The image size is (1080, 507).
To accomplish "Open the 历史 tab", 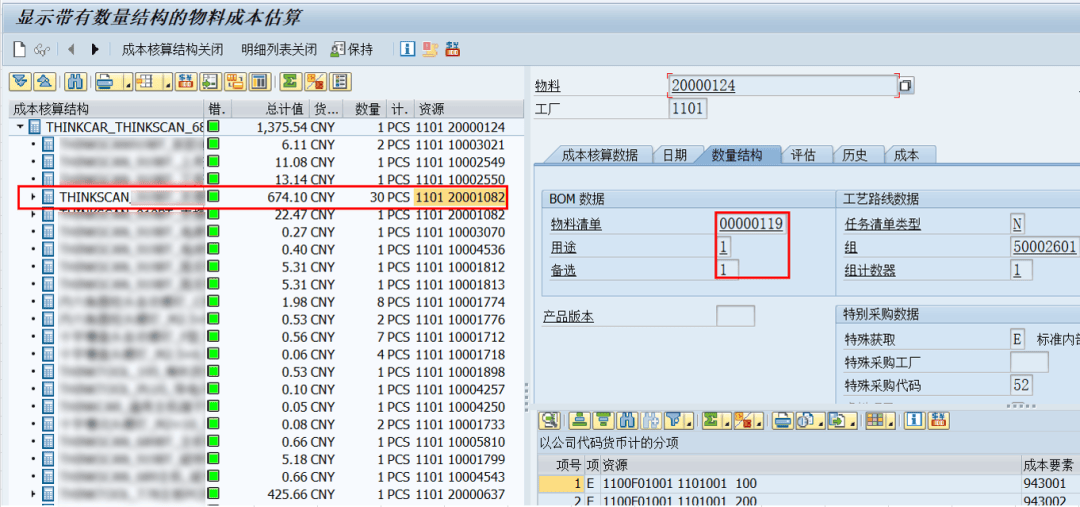I will click(x=854, y=155).
